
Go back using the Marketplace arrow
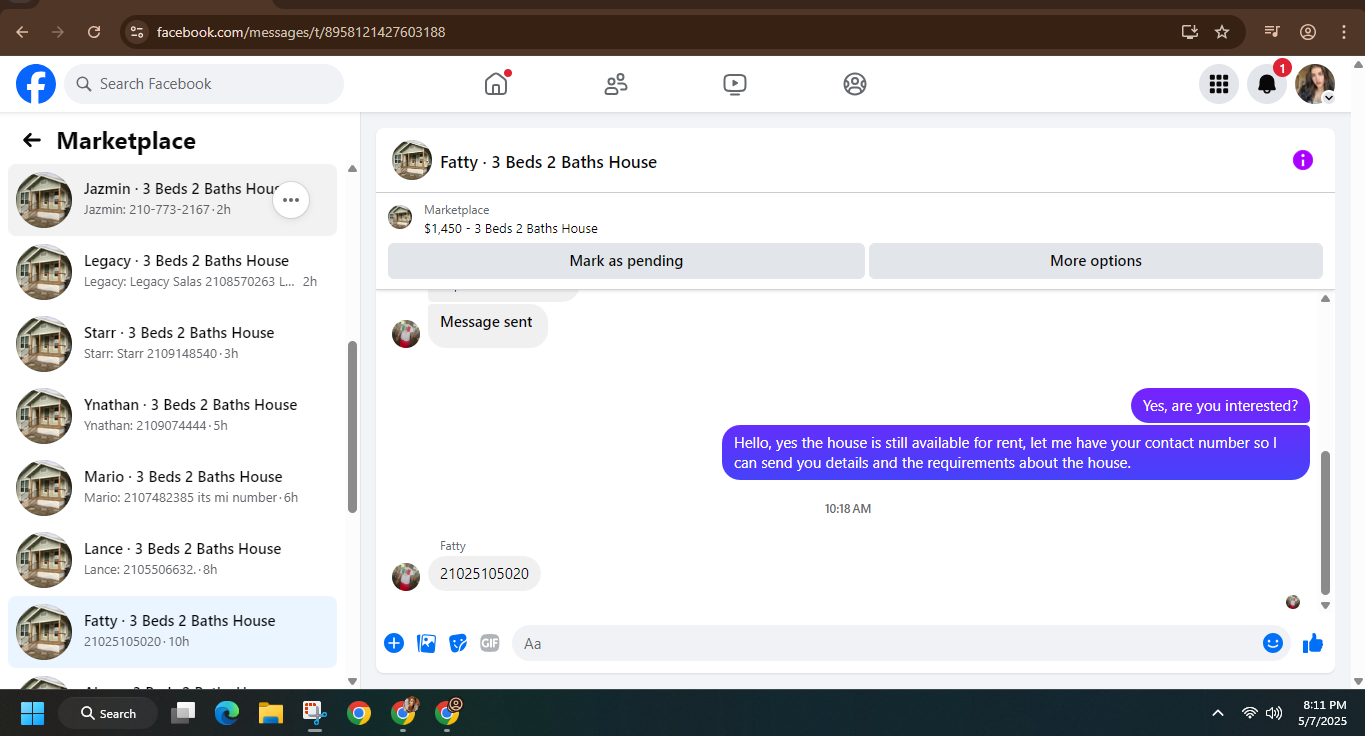pyautogui.click(x=32, y=141)
